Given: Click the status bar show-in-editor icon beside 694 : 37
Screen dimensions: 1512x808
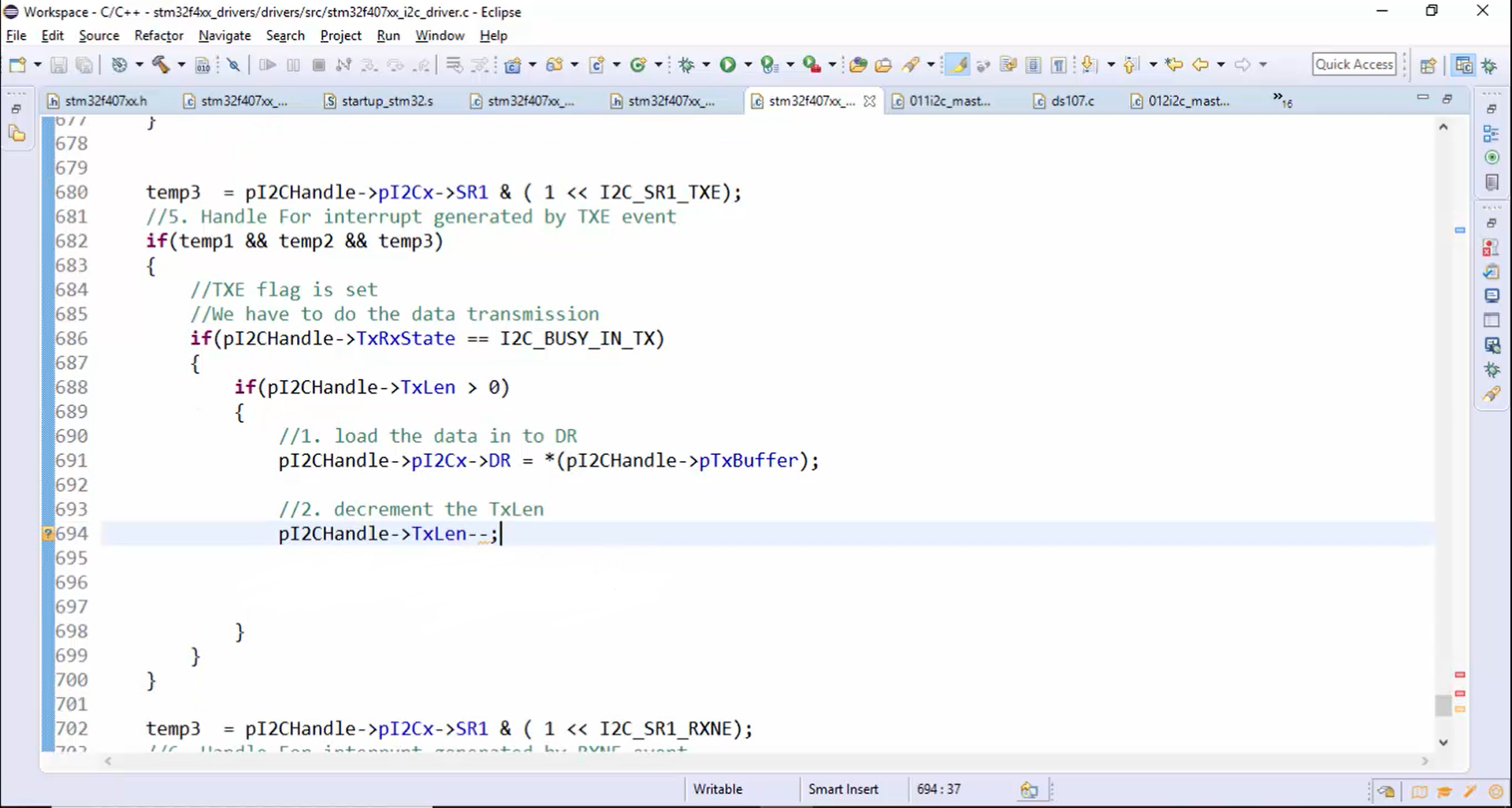Looking at the screenshot, I should pyautogui.click(x=1029, y=790).
